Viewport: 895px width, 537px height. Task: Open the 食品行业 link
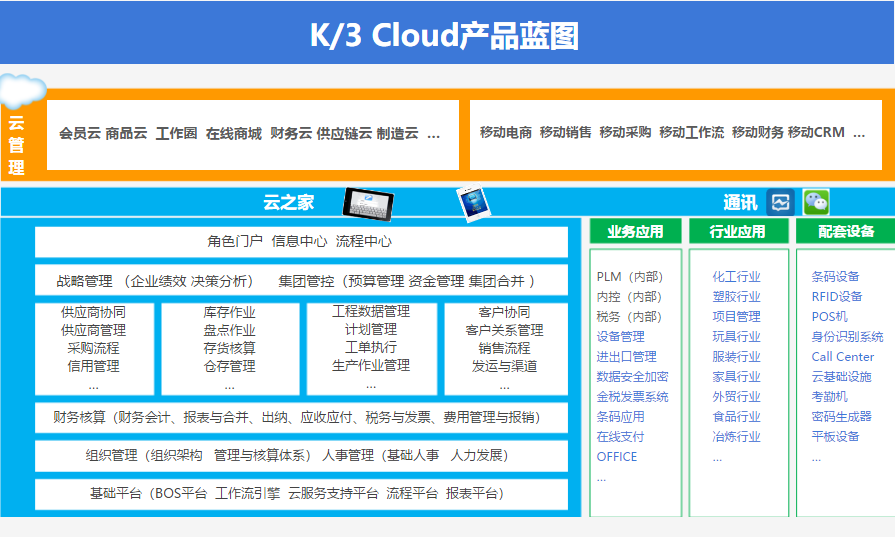click(x=736, y=417)
